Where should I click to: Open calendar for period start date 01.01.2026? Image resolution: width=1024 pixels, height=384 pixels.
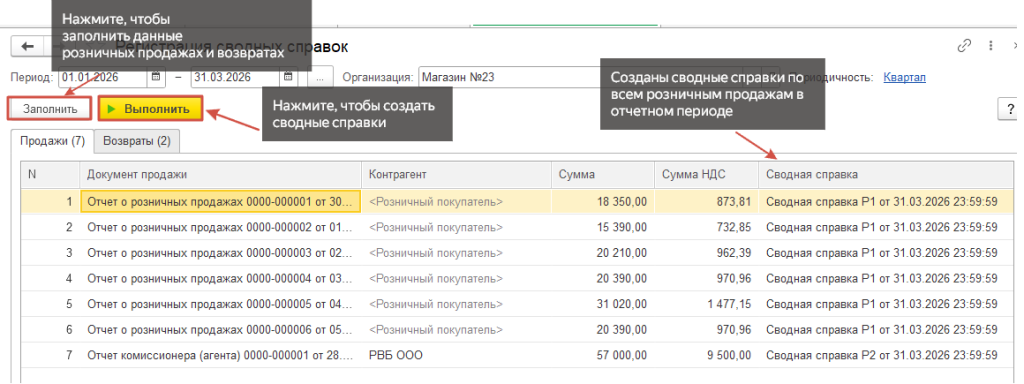(156, 77)
